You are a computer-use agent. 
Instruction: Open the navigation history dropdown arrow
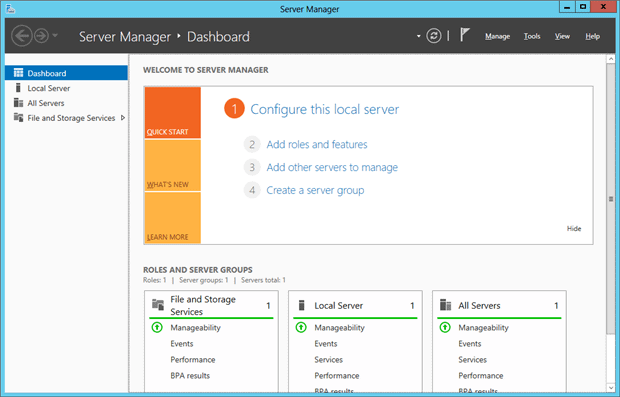pyautogui.click(x=55, y=36)
